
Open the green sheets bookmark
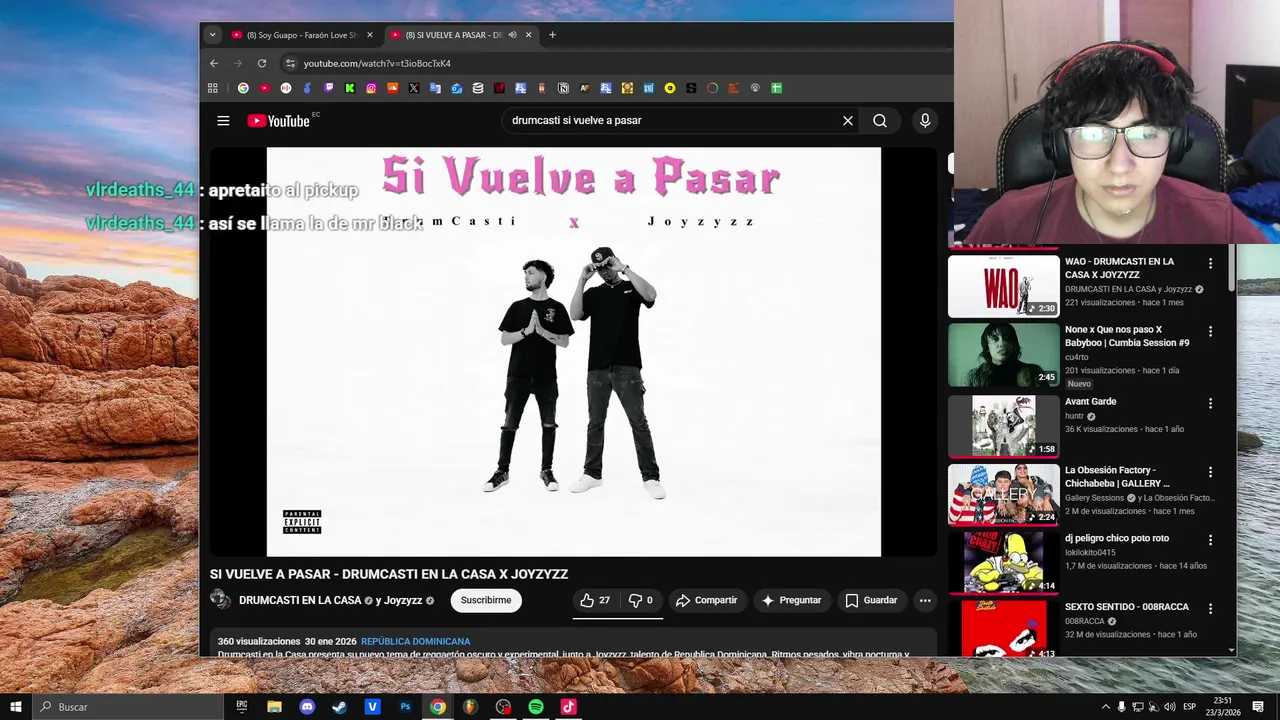776,88
